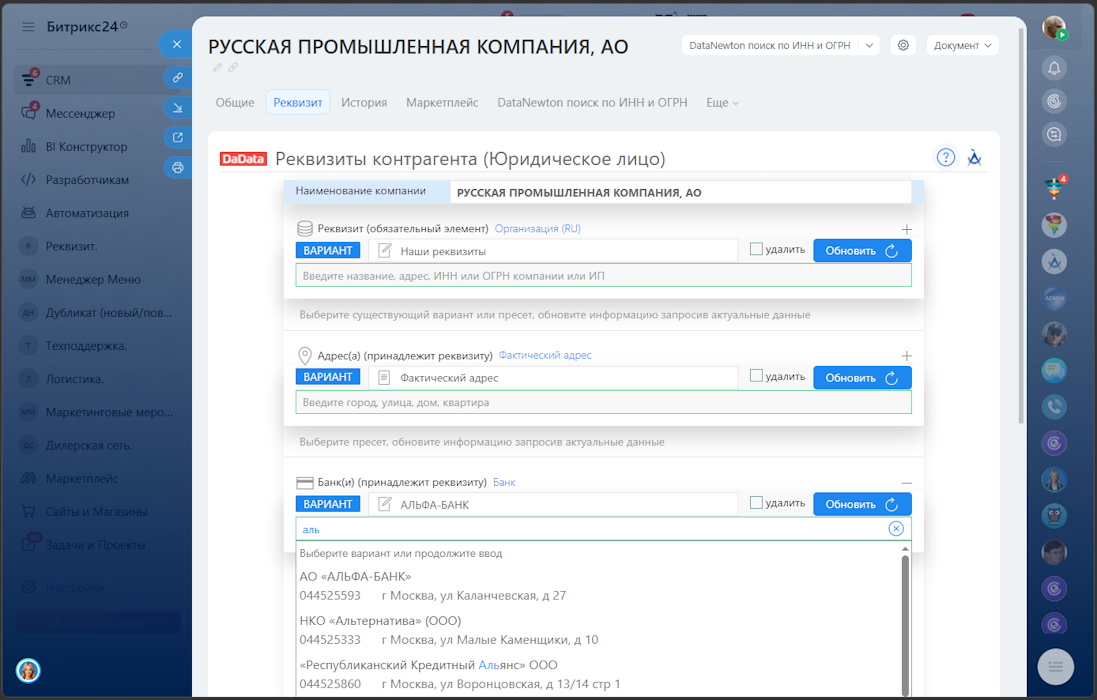
Task: Open ВАРИАНТ selector for АЛЬФА-БАНК
Action: tap(327, 504)
